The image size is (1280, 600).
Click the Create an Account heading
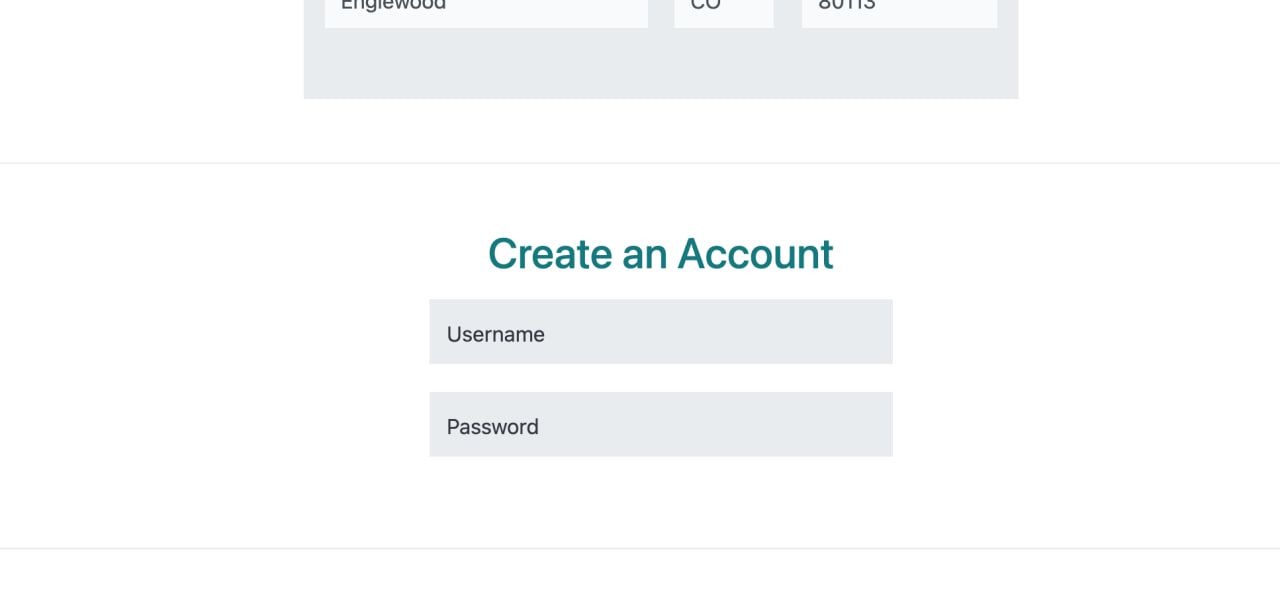coord(660,254)
